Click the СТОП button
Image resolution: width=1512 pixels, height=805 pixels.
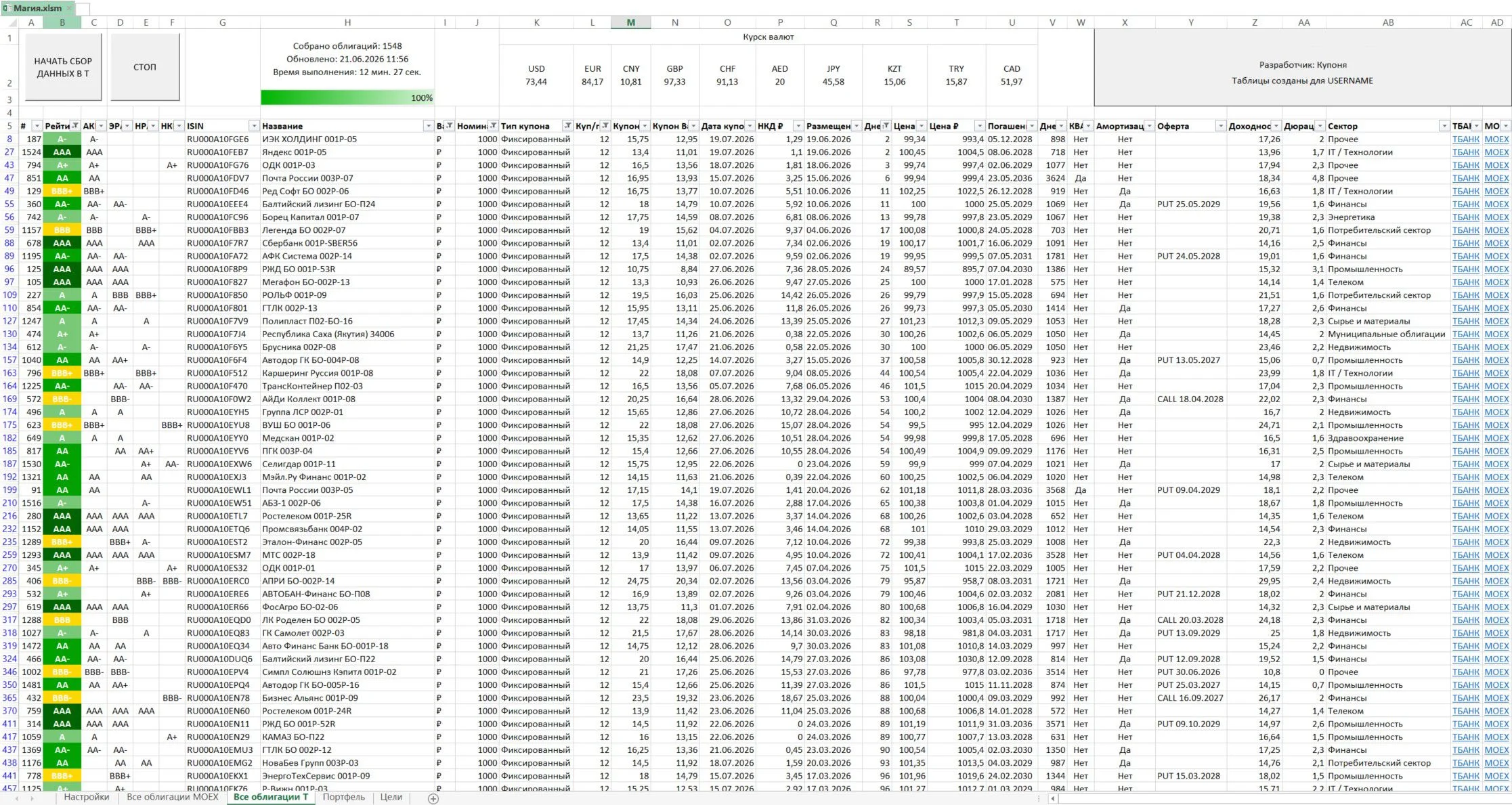click(145, 67)
